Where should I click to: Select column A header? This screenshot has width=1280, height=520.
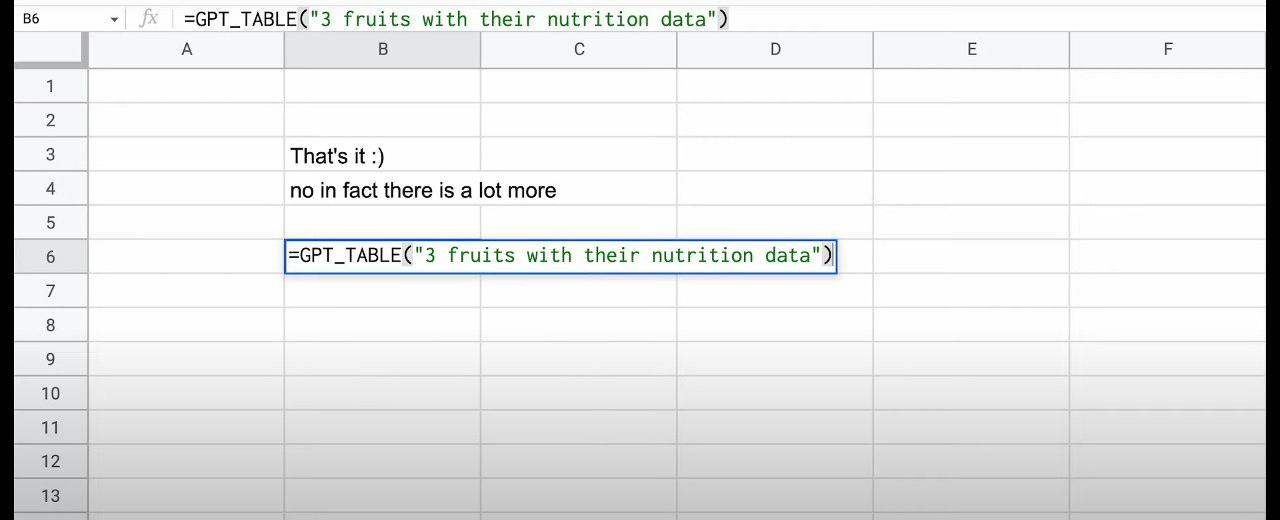point(186,50)
